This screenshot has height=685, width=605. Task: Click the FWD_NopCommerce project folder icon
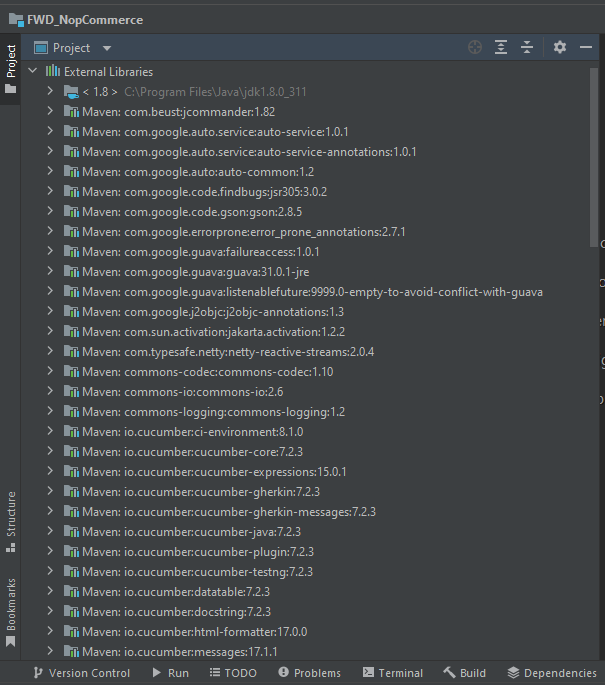[x=16, y=20]
